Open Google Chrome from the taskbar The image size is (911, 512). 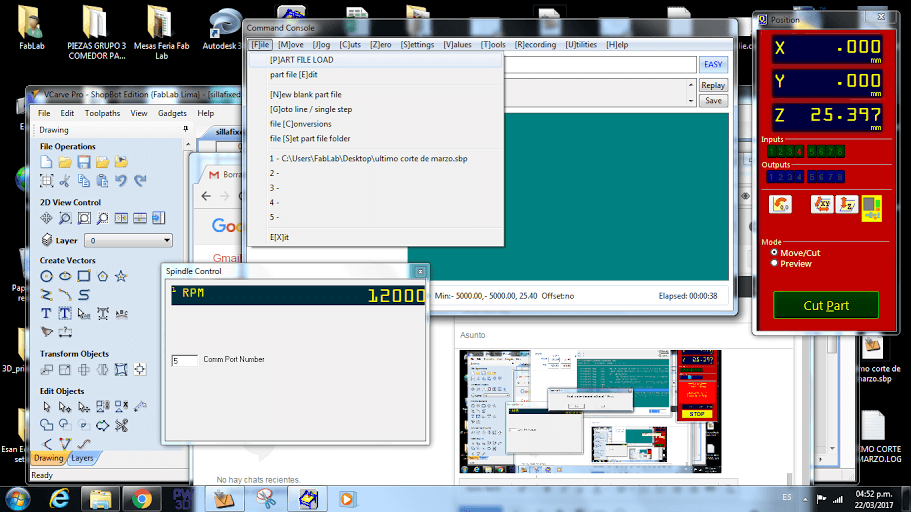(141, 499)
